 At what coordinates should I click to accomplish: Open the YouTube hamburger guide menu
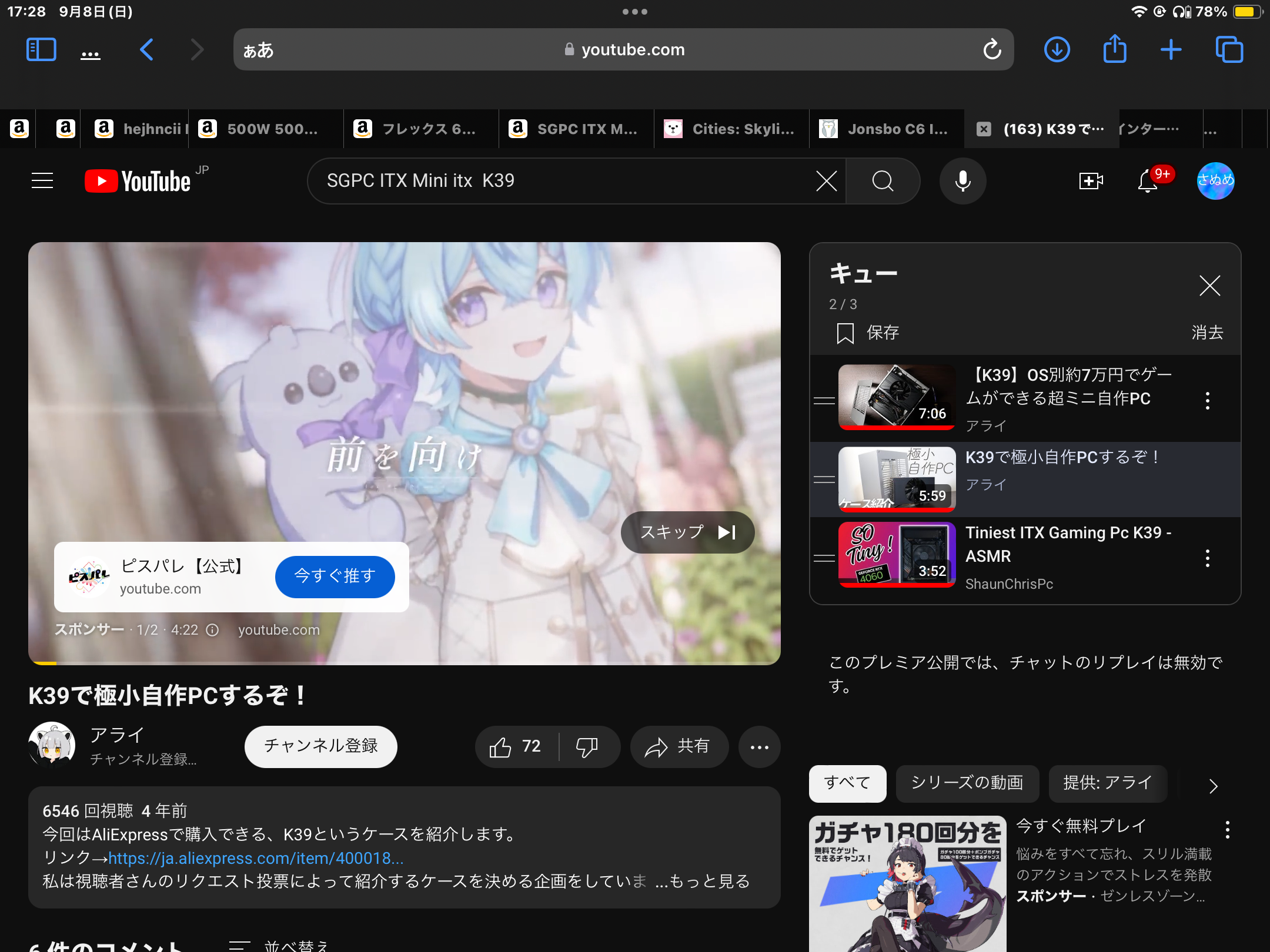click(42, 180)
